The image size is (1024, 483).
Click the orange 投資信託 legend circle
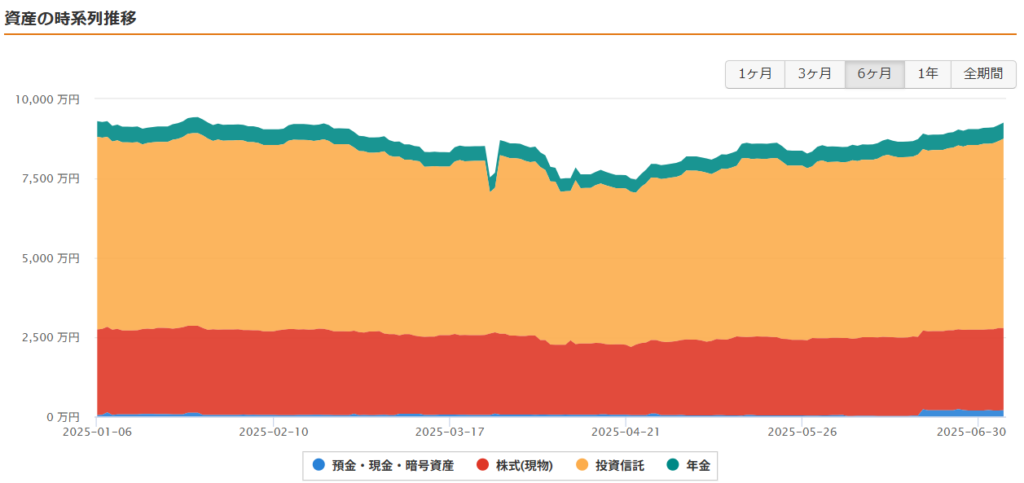tap(581, 465)
